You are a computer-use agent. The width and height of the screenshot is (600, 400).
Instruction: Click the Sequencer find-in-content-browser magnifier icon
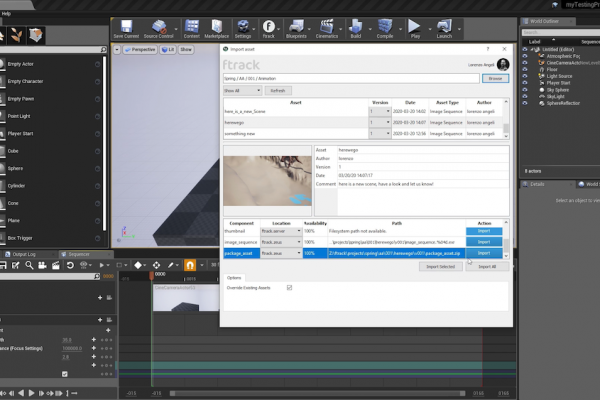[x=29, y=265]
